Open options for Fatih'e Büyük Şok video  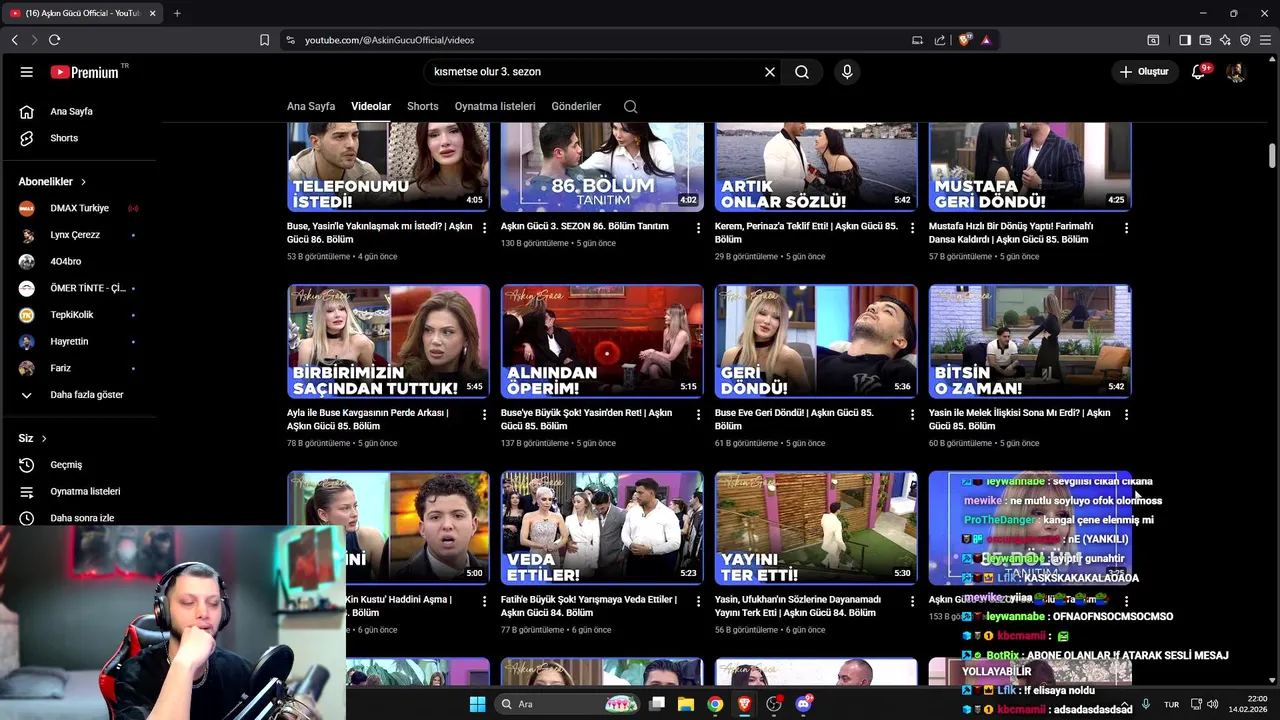point(698,601)
